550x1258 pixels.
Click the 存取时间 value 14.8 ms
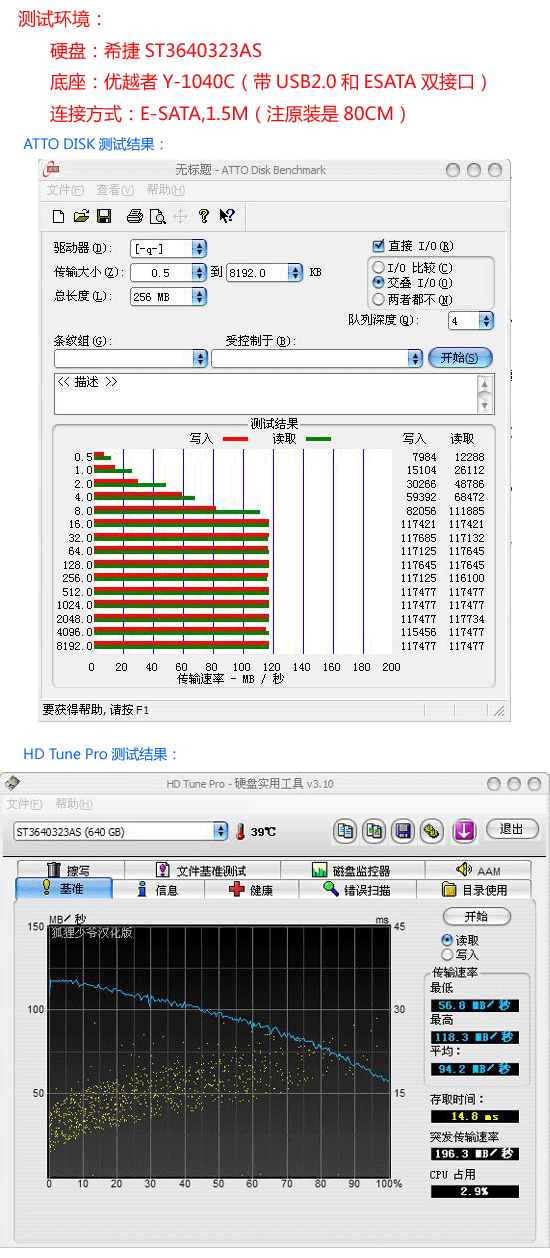click(x=475, y=1116)
